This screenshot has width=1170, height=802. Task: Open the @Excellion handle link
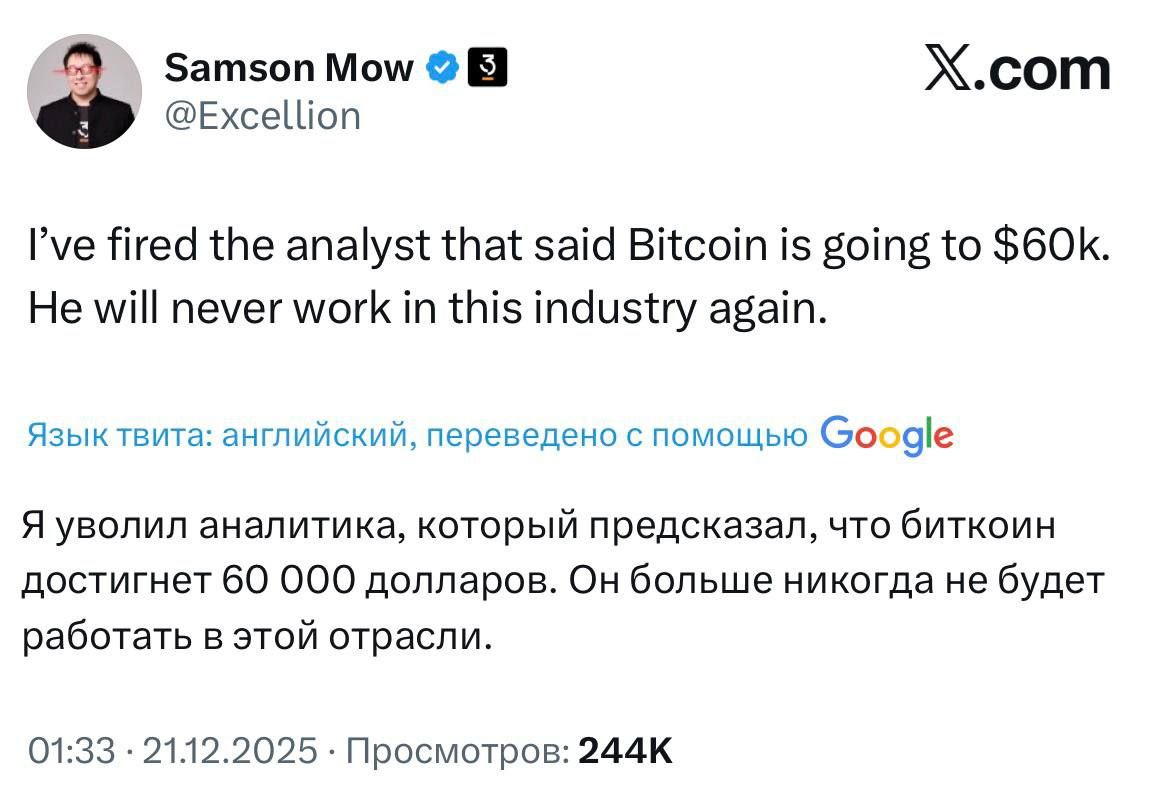pyautogui.click(x=261, y=116)
